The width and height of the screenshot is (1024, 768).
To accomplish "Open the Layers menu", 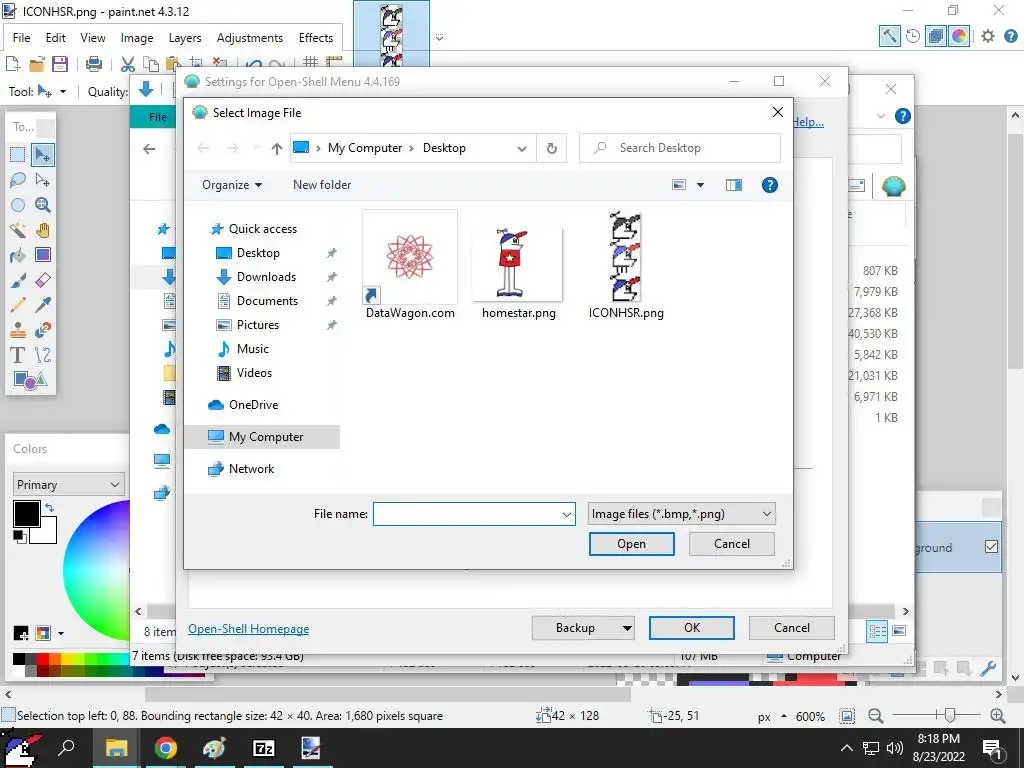I will point(185,38).
